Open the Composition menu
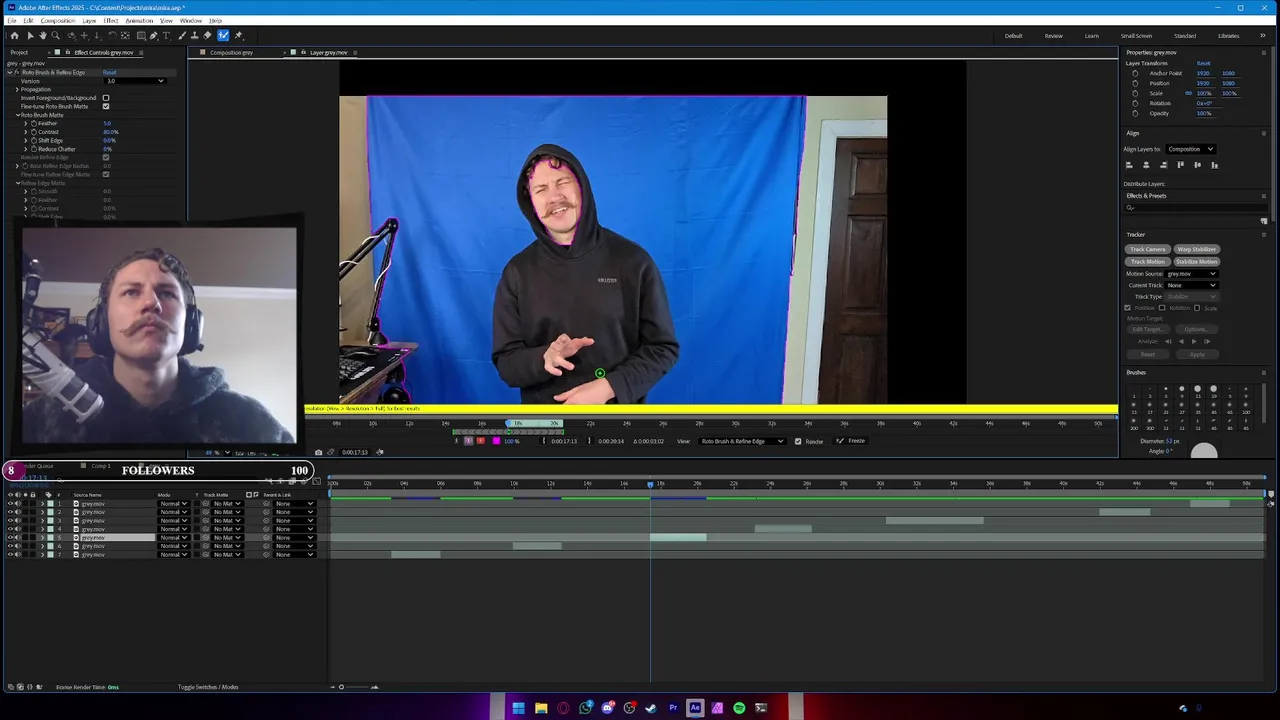This screenshot has width=1280, height=720. (x=57, y=20)
